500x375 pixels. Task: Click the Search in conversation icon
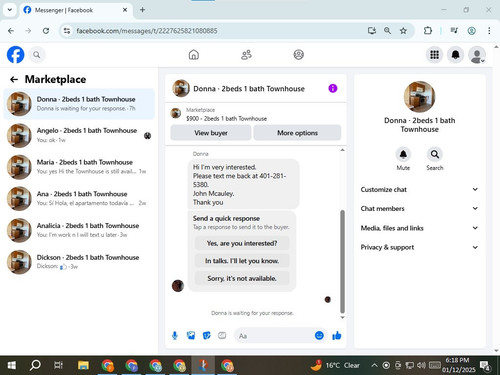435,154
